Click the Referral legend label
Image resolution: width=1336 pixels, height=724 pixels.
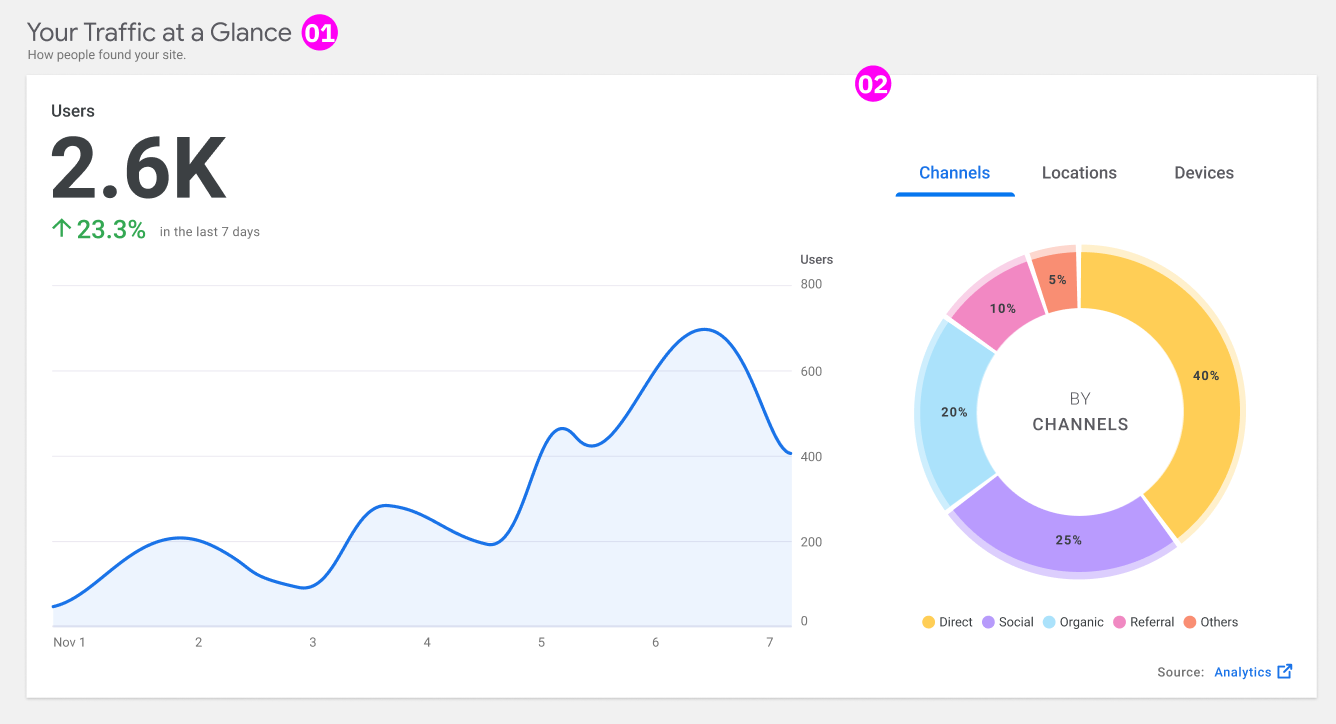(x=1152, y=622)
